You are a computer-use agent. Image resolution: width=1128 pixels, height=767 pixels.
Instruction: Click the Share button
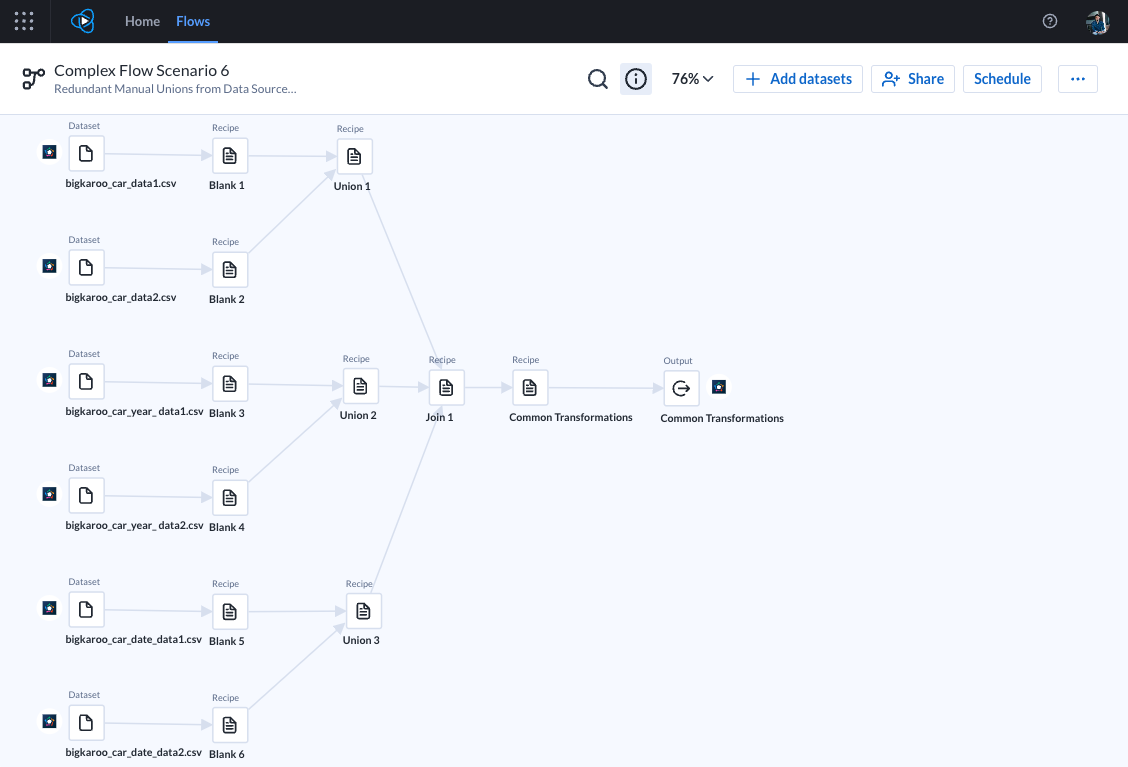[x=912, y=78]
